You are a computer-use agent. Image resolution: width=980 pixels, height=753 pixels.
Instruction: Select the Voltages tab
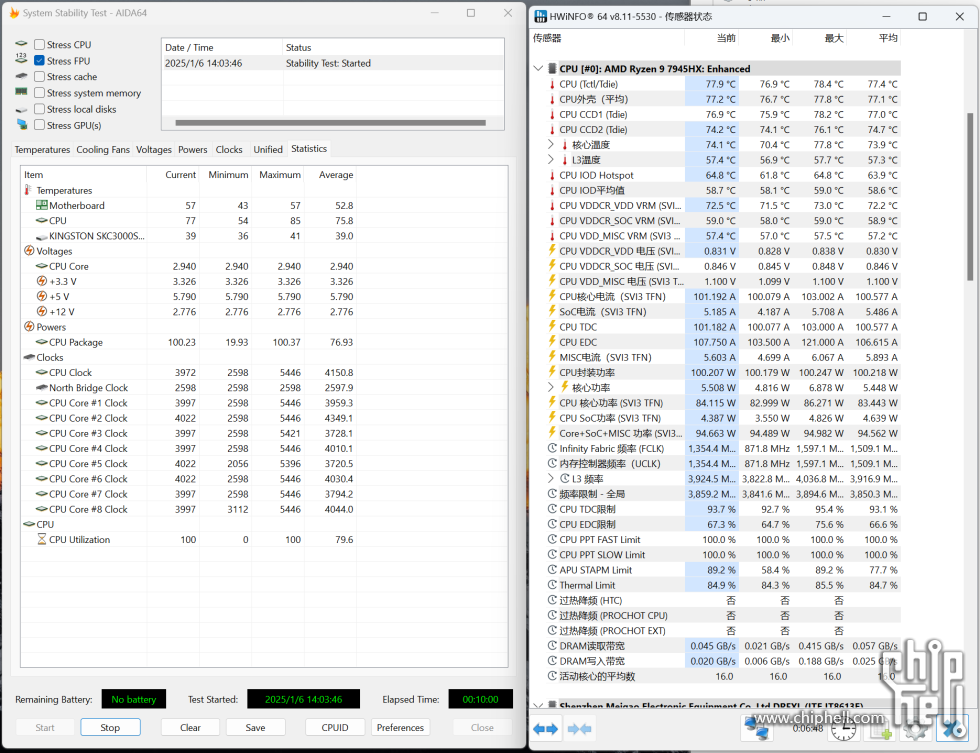154,150
